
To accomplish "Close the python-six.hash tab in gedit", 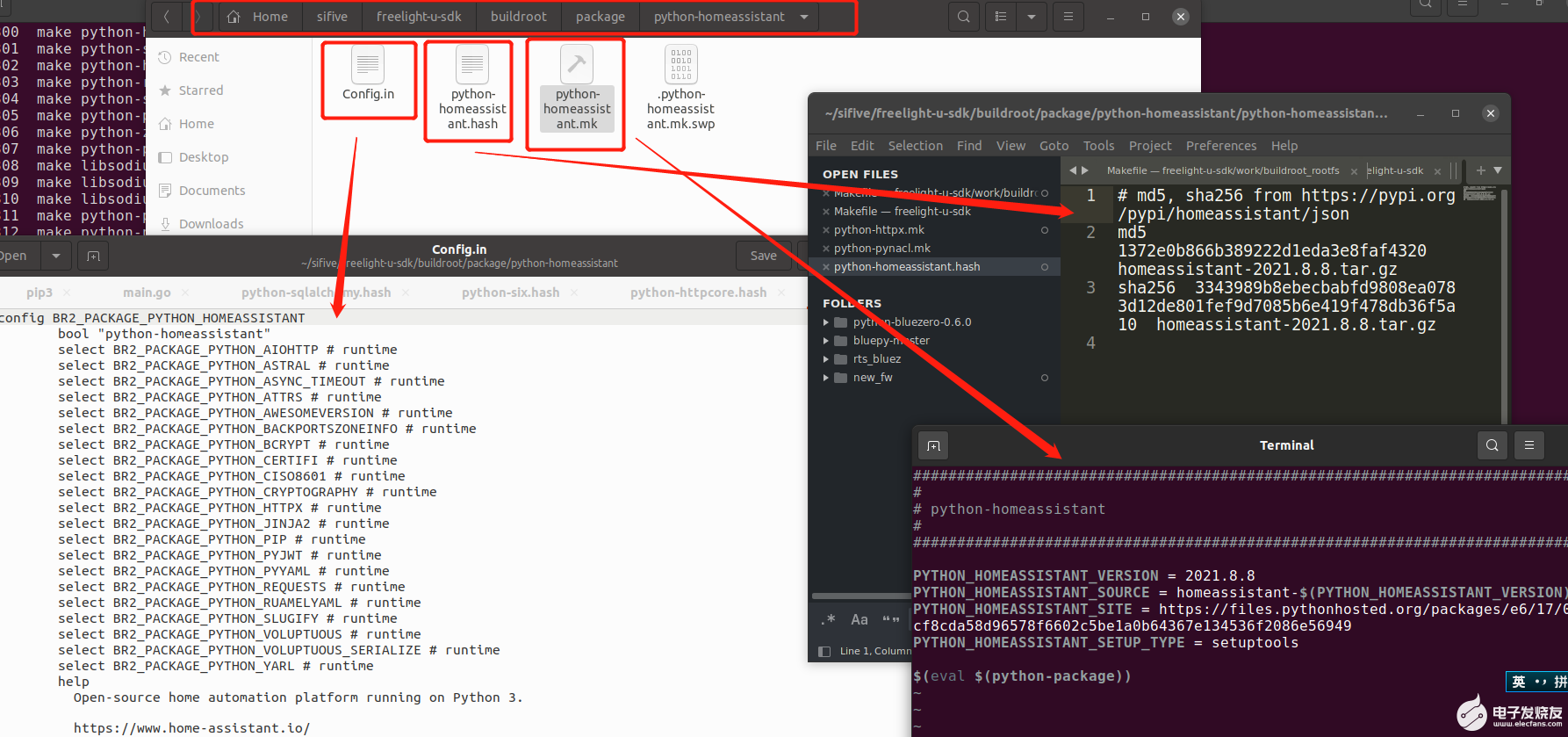I will coord(575,293).
